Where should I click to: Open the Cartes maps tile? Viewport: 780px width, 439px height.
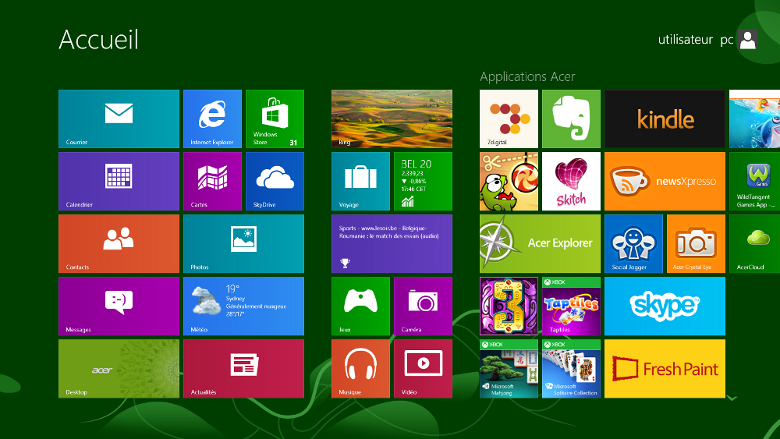point(212,181)
